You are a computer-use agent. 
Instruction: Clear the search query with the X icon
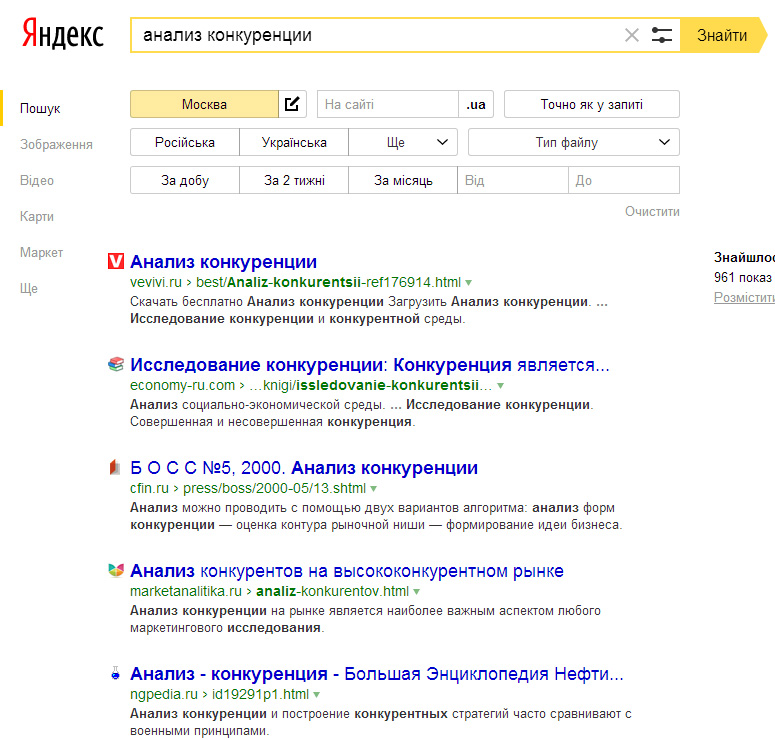click(632, 35)
